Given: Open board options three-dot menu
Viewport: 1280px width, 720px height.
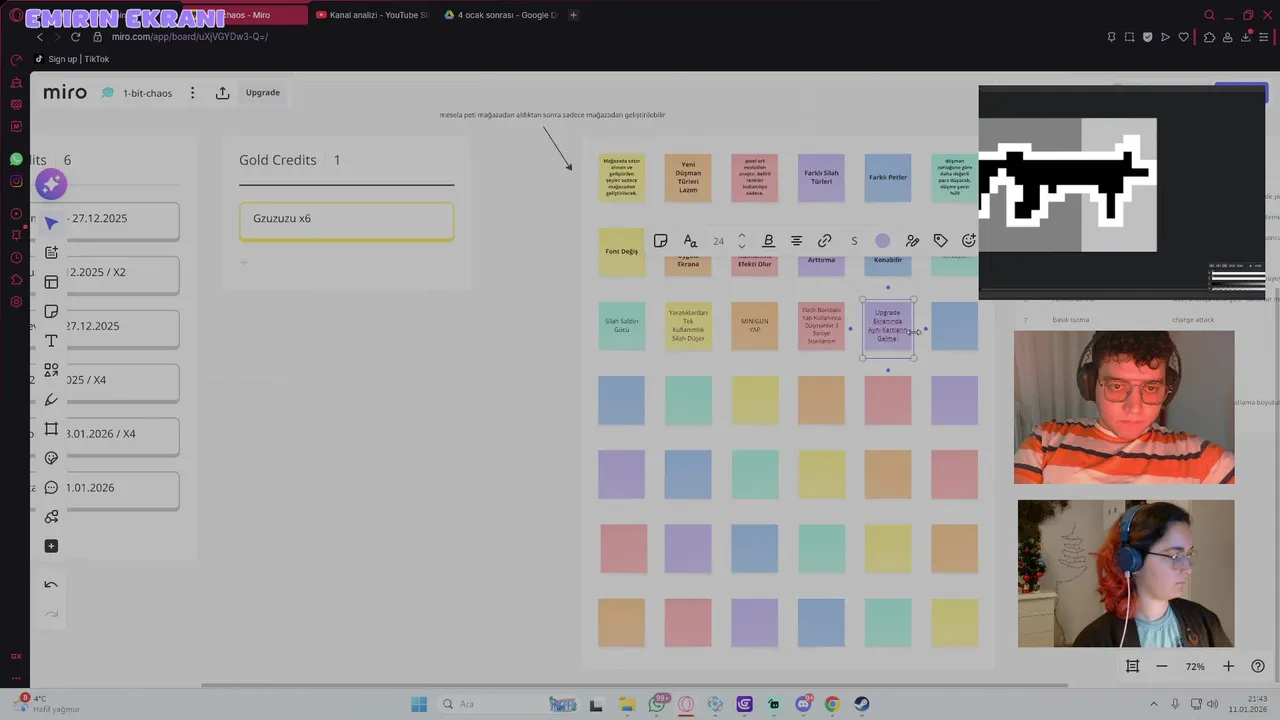Looking at the screenshot, I should click(193, 93).
